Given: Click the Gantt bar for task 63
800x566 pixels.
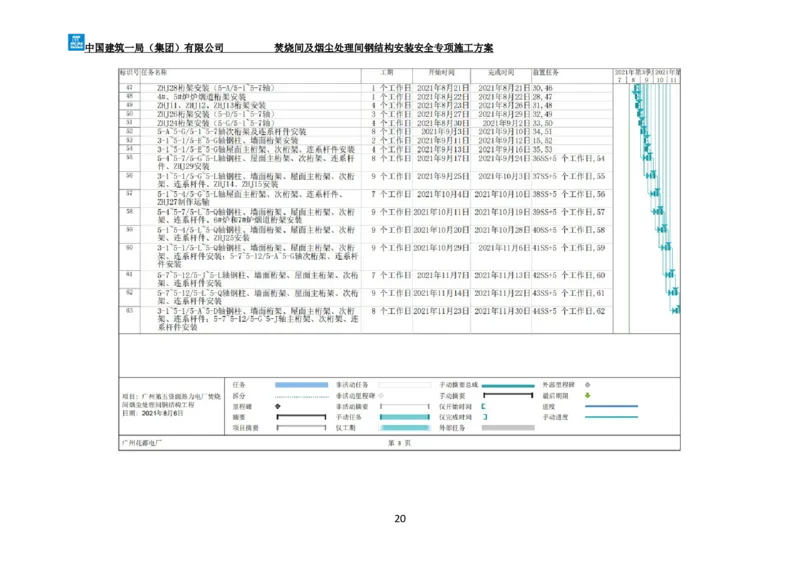Looking at the screenshot, I should click(x=676, y=310).
